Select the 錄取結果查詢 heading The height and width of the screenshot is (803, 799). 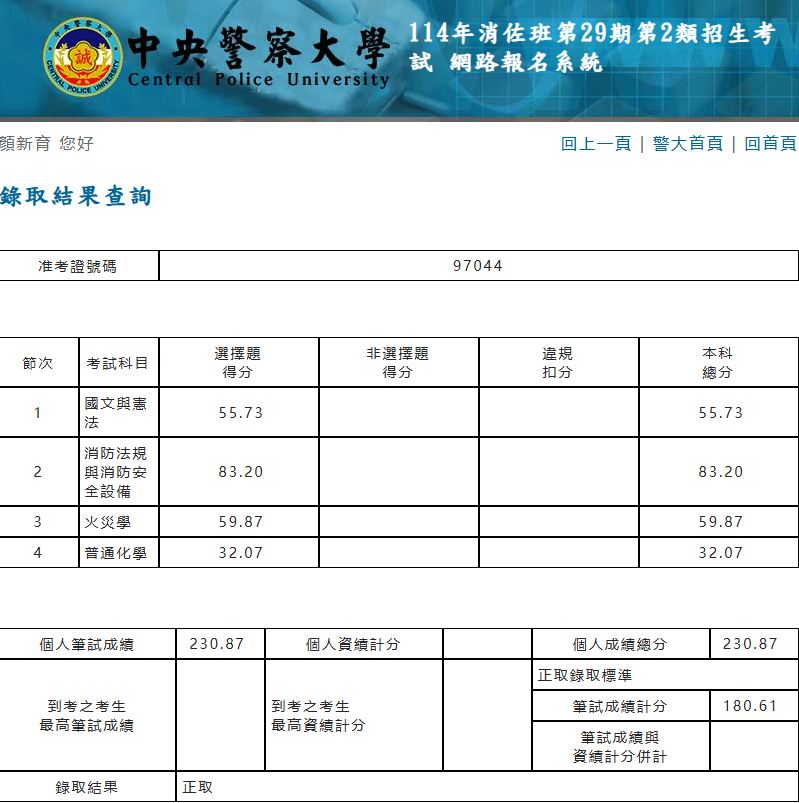pyautogui.click(x=76, y=196)
